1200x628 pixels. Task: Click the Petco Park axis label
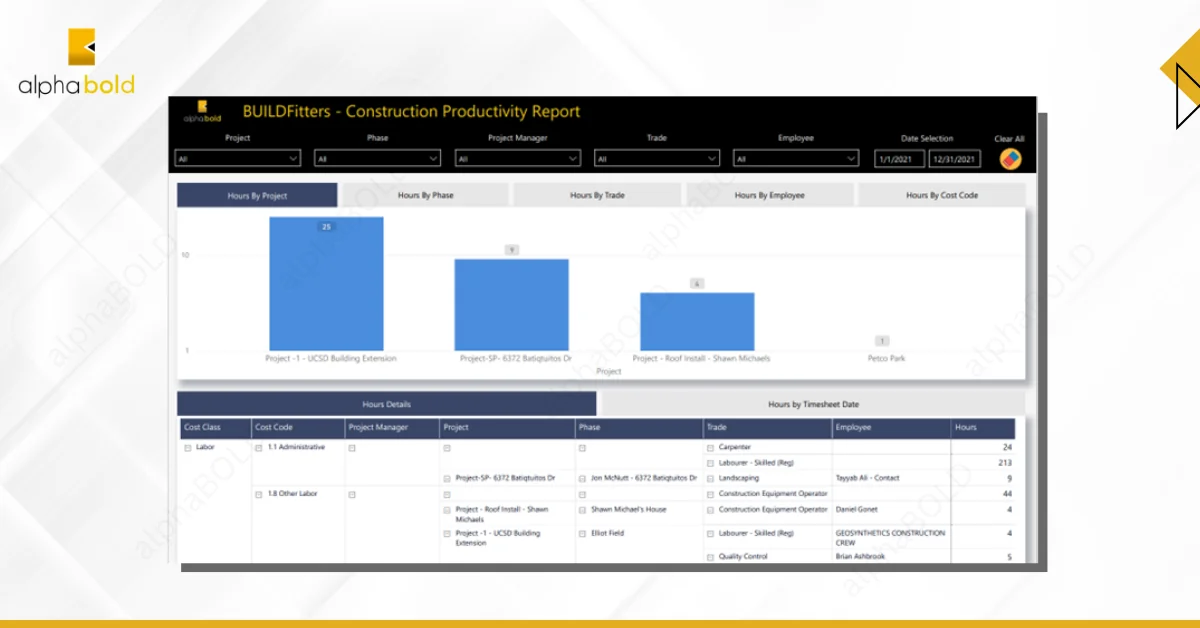884,358
